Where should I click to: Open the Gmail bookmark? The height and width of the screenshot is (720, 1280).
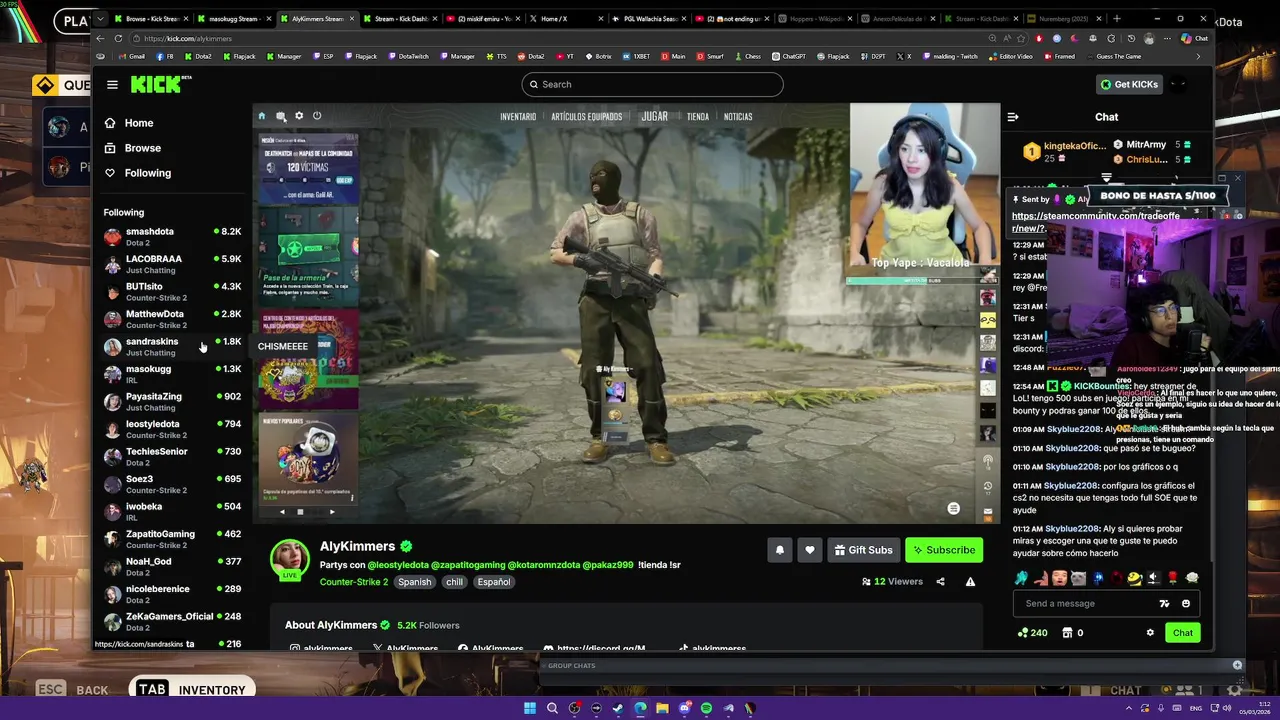[x=131, y=56]
